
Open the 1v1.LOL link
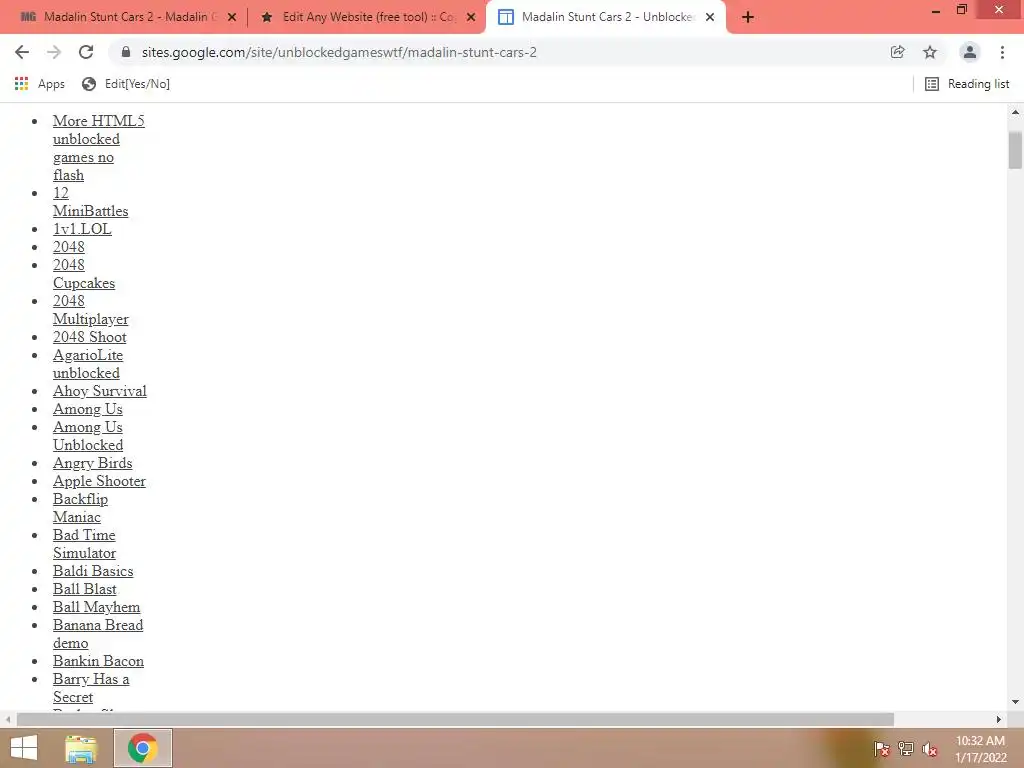[x=82, y=229]
